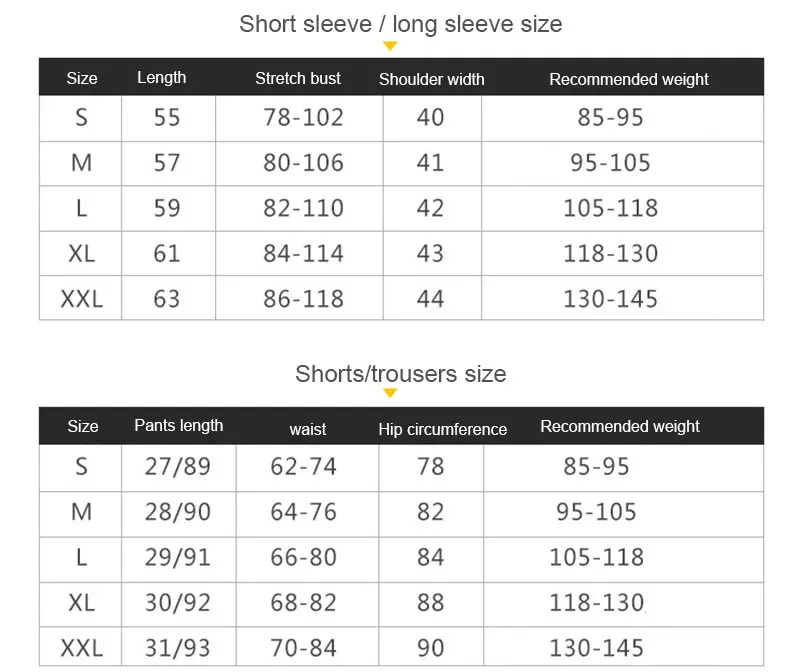Click the waist value 66-80

(303, 557)
